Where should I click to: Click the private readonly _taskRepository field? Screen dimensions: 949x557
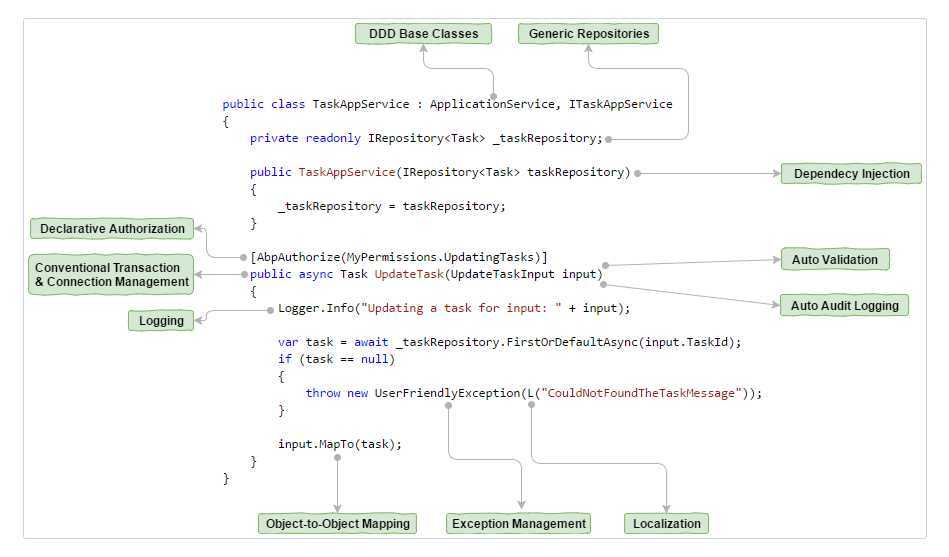[427, 138]
